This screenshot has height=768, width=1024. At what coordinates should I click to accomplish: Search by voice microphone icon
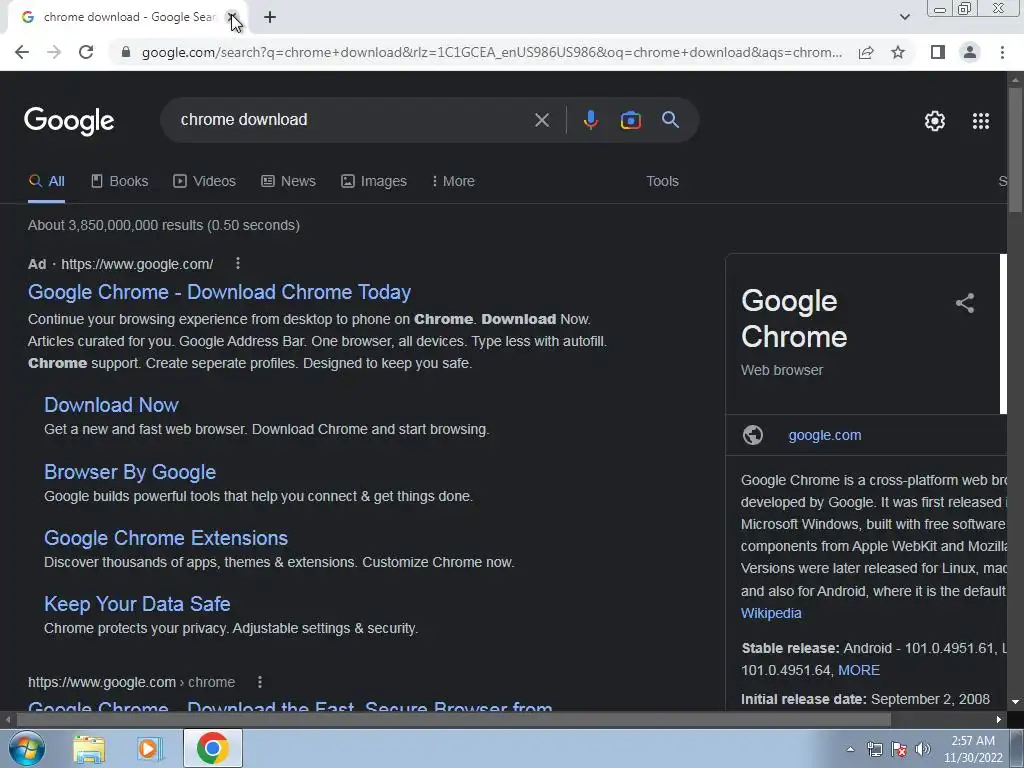click(590, 120)
